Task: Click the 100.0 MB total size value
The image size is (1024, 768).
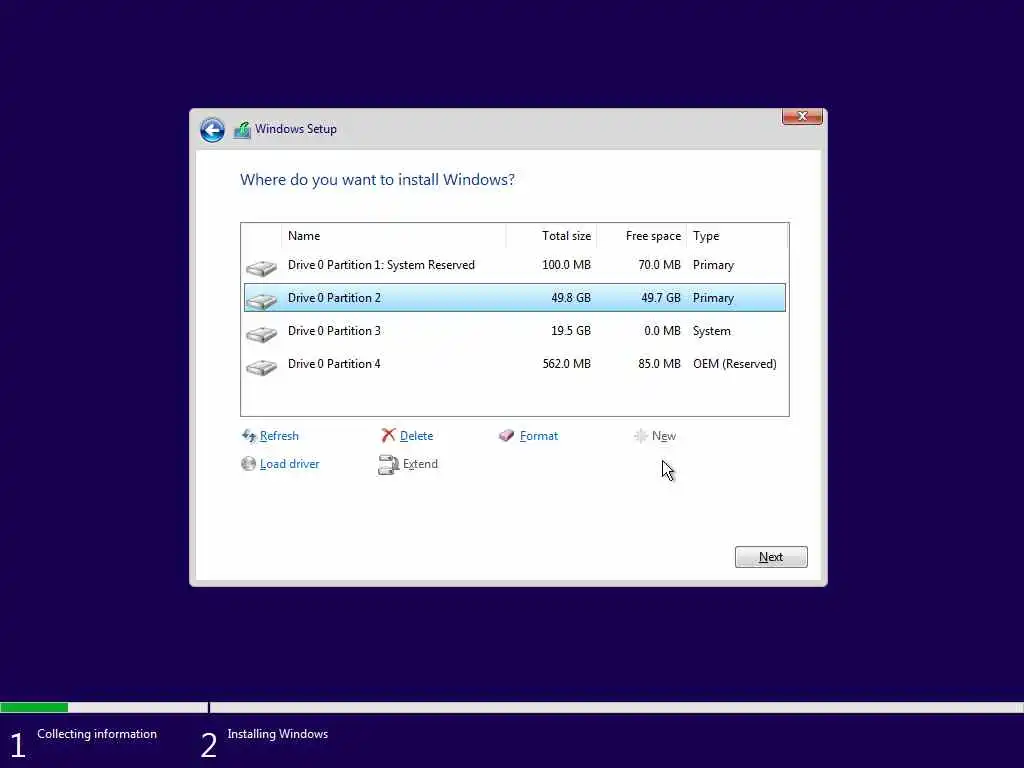Action: click(566, 265)
